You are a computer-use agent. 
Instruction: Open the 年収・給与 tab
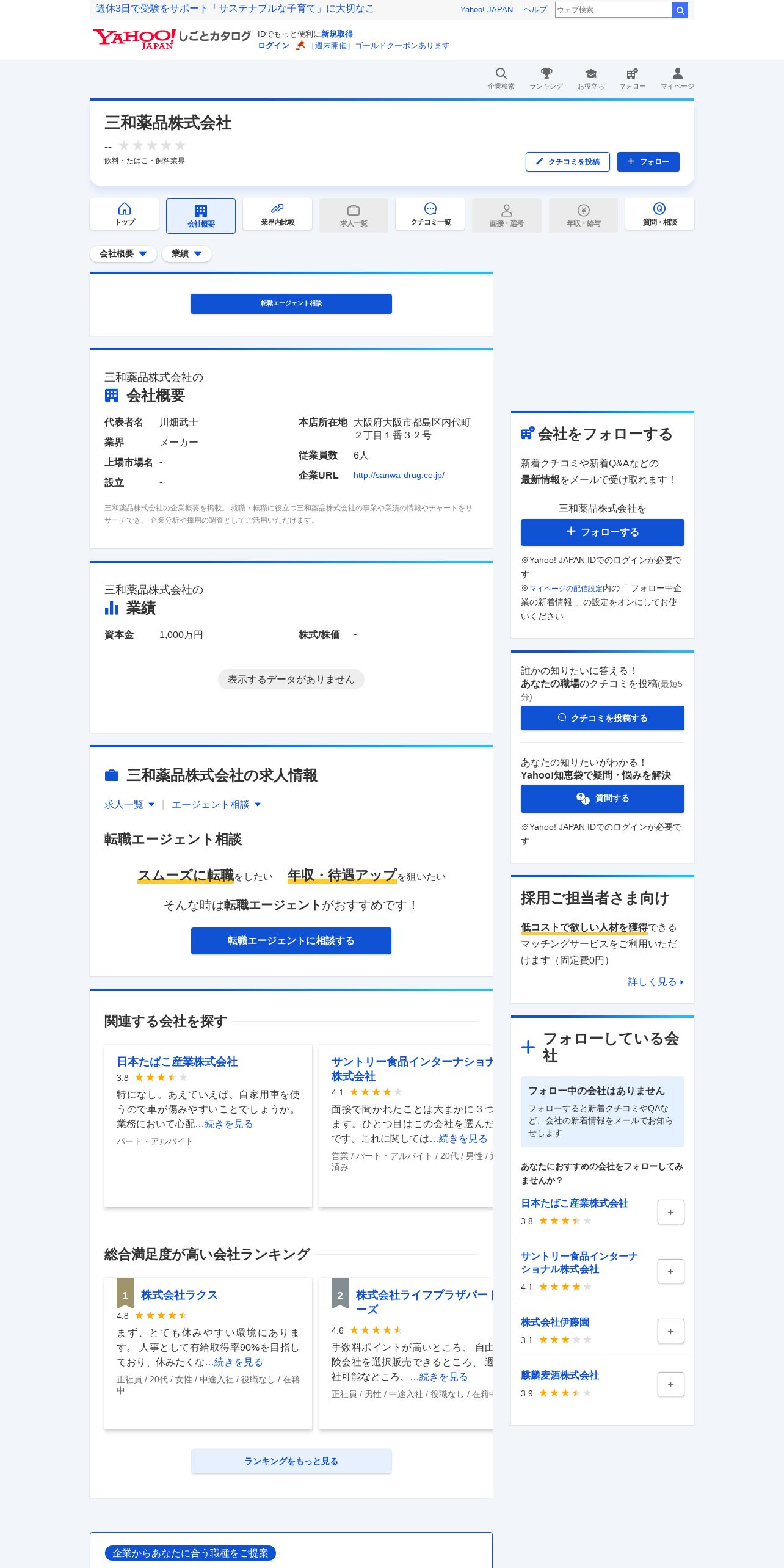pos(583,215)
